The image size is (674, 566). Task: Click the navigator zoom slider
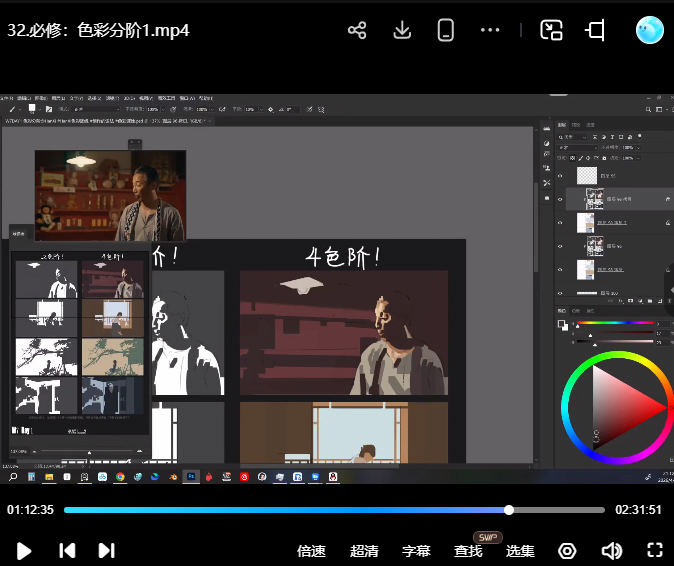(x=89, y=451)
